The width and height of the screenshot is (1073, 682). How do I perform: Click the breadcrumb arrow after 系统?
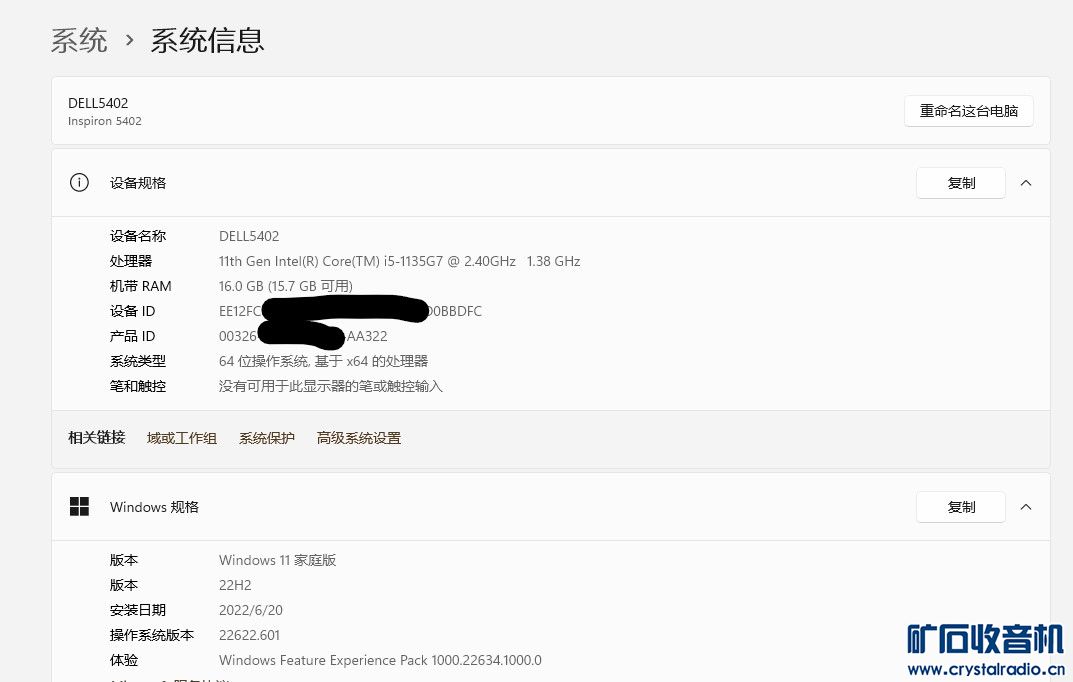(x=129, y=40)
